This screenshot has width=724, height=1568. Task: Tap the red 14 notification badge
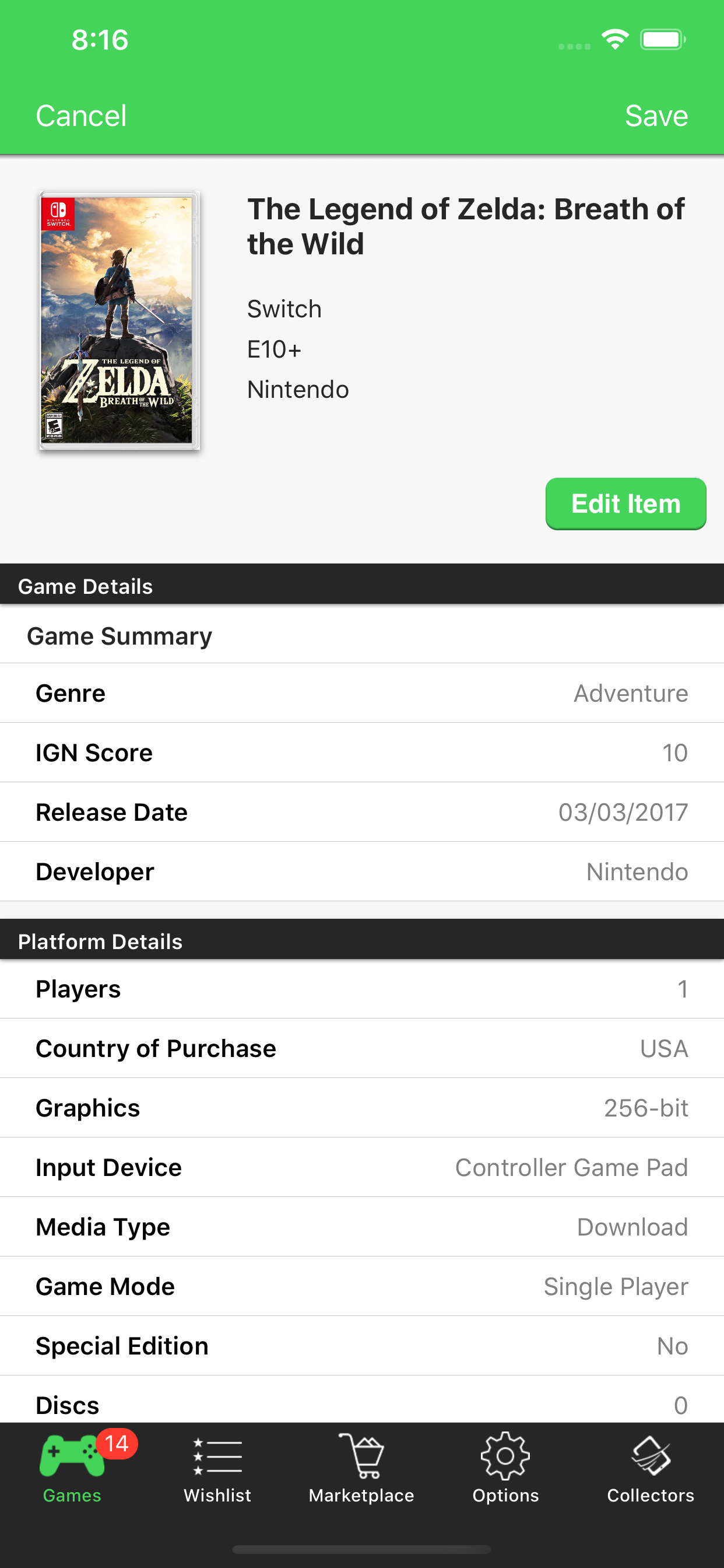tap(116, 1443)
